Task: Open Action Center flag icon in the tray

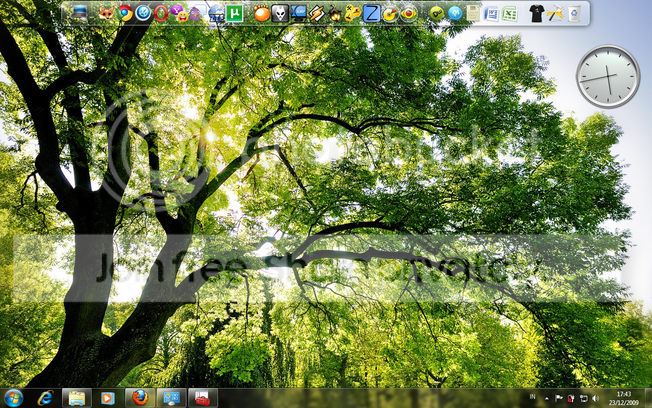Action: 559,398
